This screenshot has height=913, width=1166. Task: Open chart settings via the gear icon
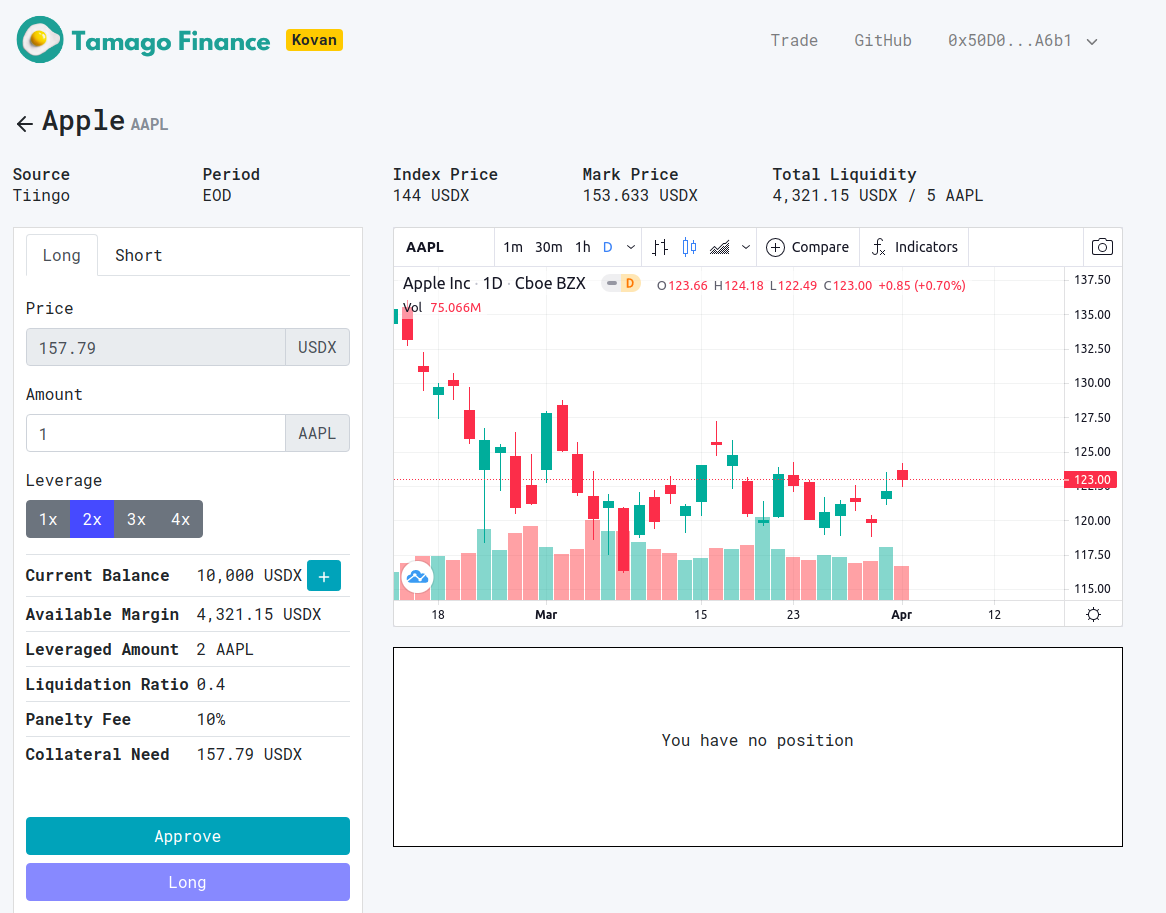pyautogui.click(x=1094, y=614)
